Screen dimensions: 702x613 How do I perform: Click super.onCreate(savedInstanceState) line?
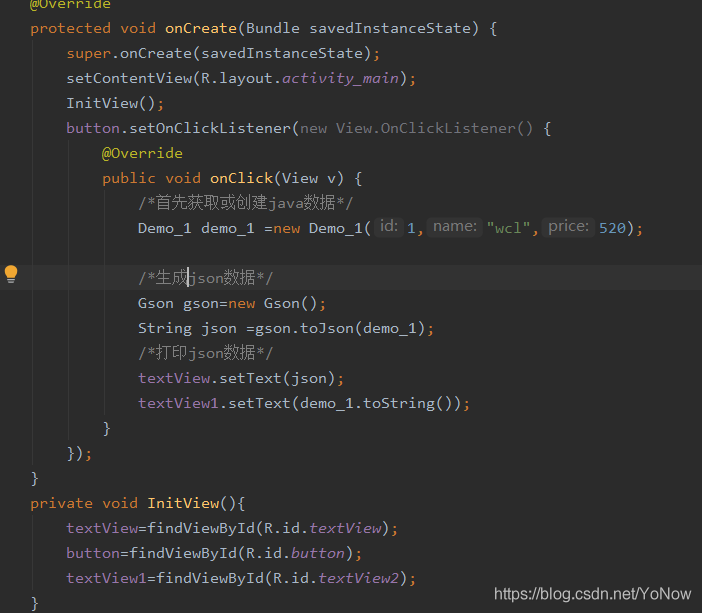(223, 54)
